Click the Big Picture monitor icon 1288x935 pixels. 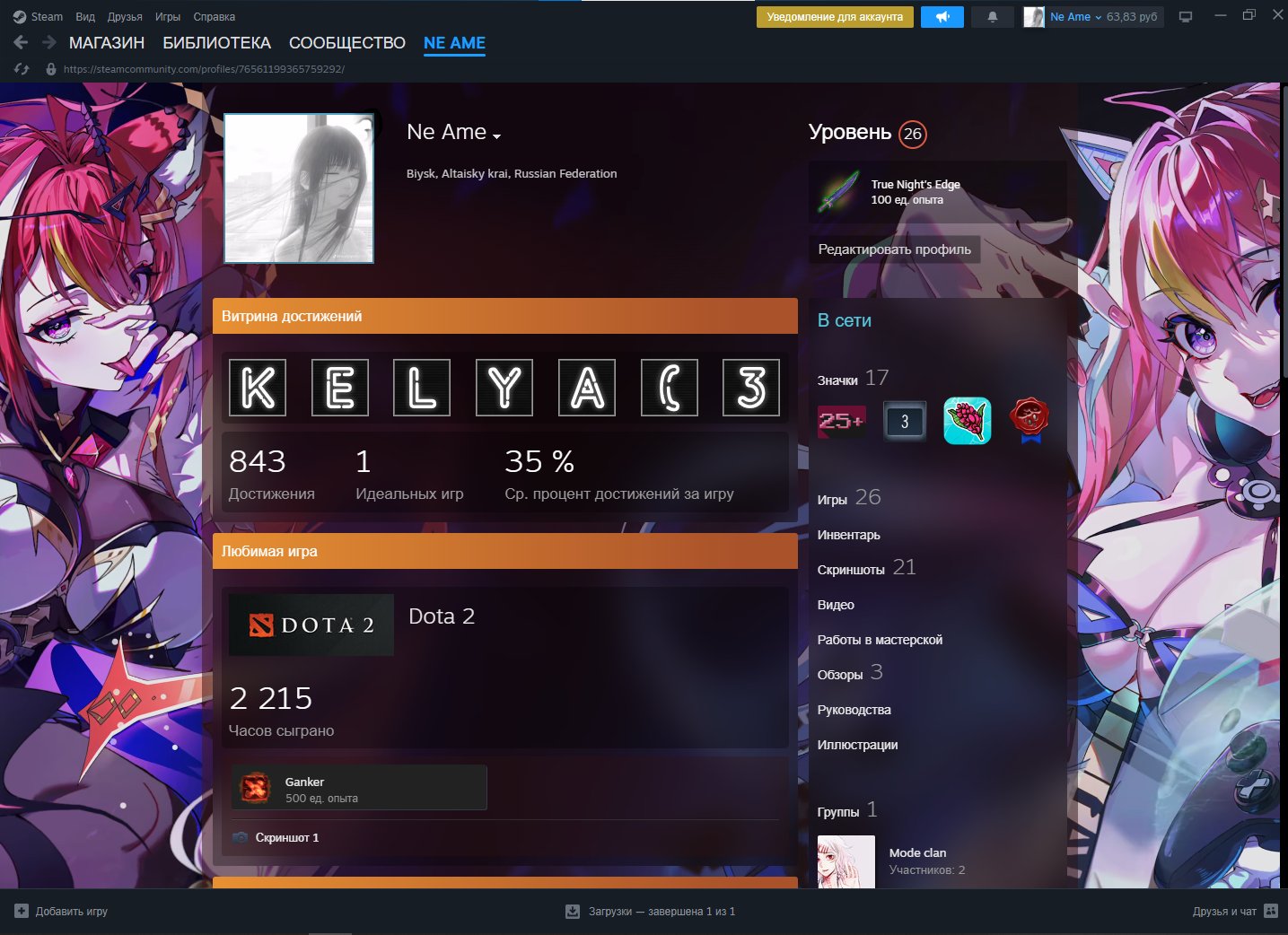click(x=1186, y=17)
